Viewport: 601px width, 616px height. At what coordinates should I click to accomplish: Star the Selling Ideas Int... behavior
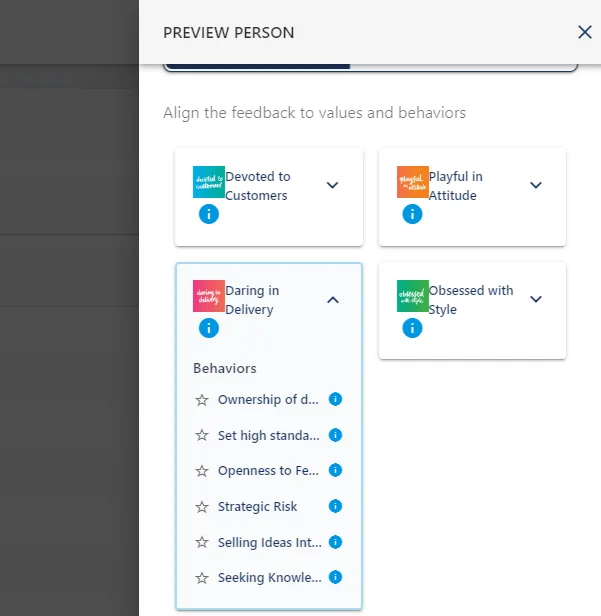202,543
